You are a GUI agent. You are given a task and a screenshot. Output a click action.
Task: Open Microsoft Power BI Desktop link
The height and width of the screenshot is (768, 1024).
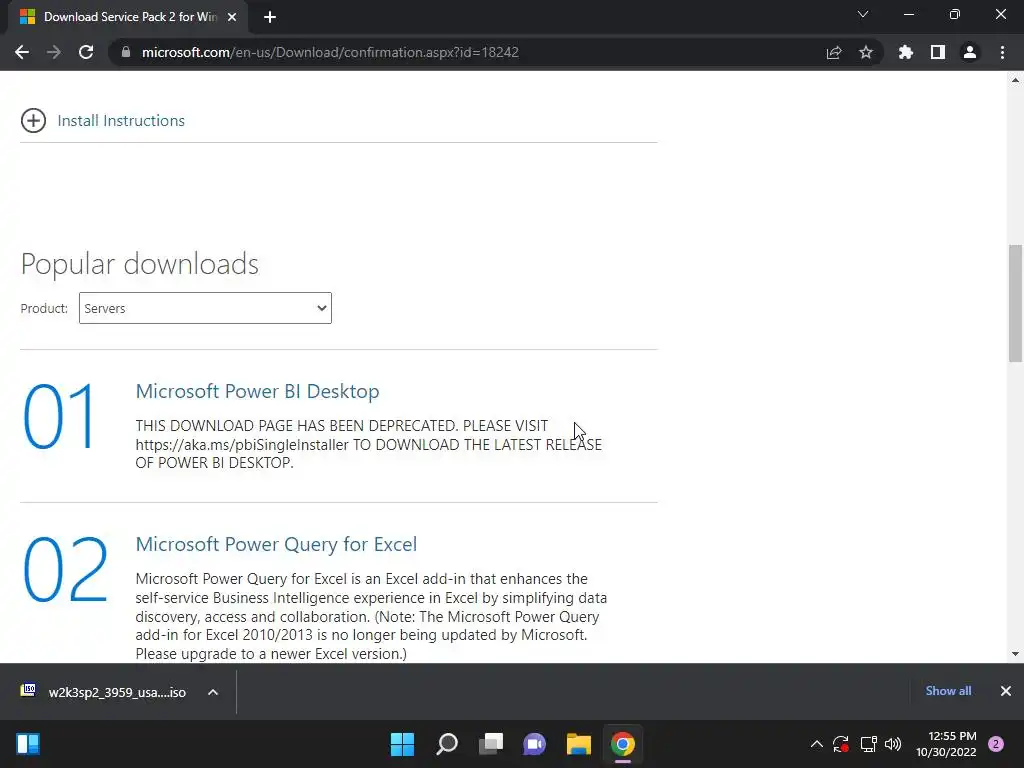(x=257, y=391)
